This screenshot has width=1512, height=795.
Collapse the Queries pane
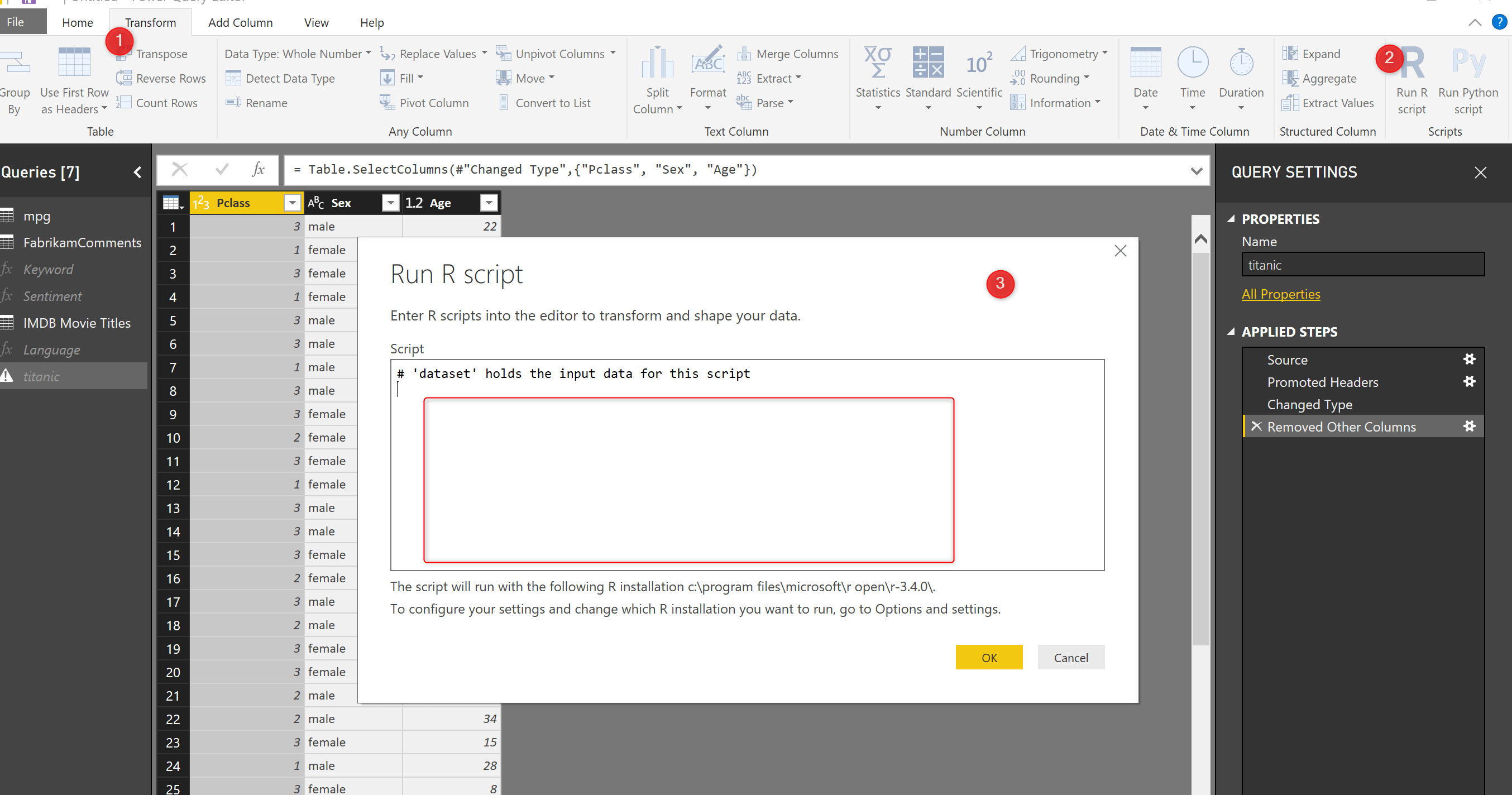point(137,172)
